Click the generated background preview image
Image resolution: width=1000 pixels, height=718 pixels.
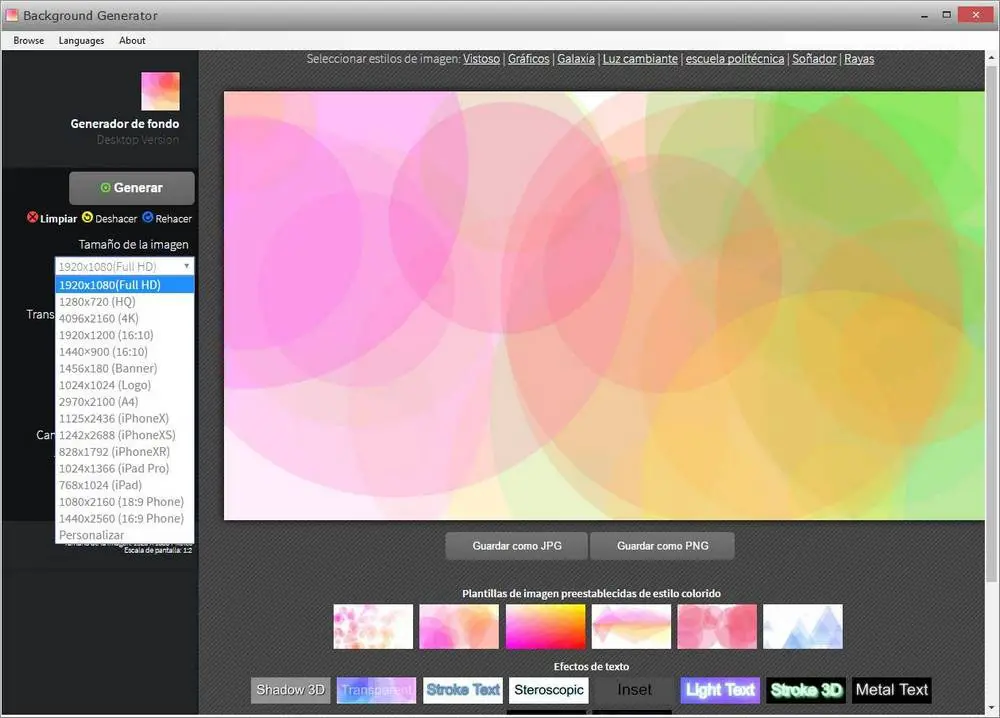pos(604,305)
